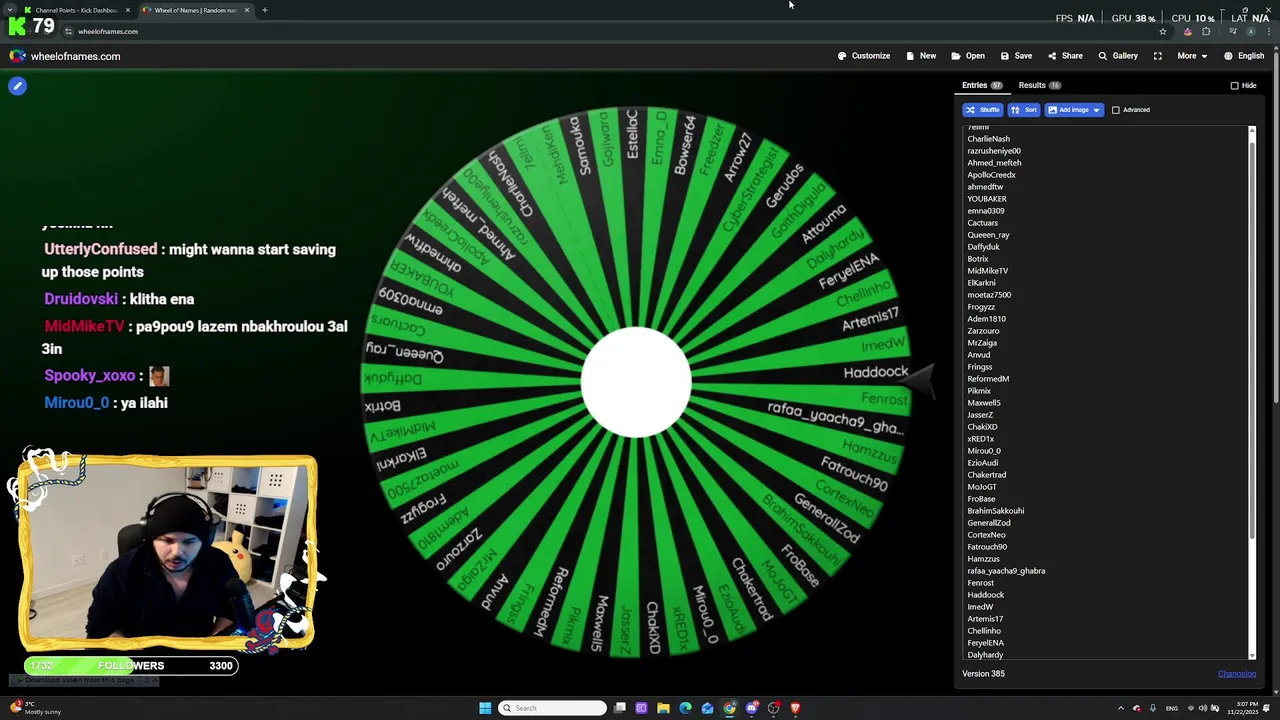
Task: Show hidden system tray icons
Action: click(x=1120, y=708)
